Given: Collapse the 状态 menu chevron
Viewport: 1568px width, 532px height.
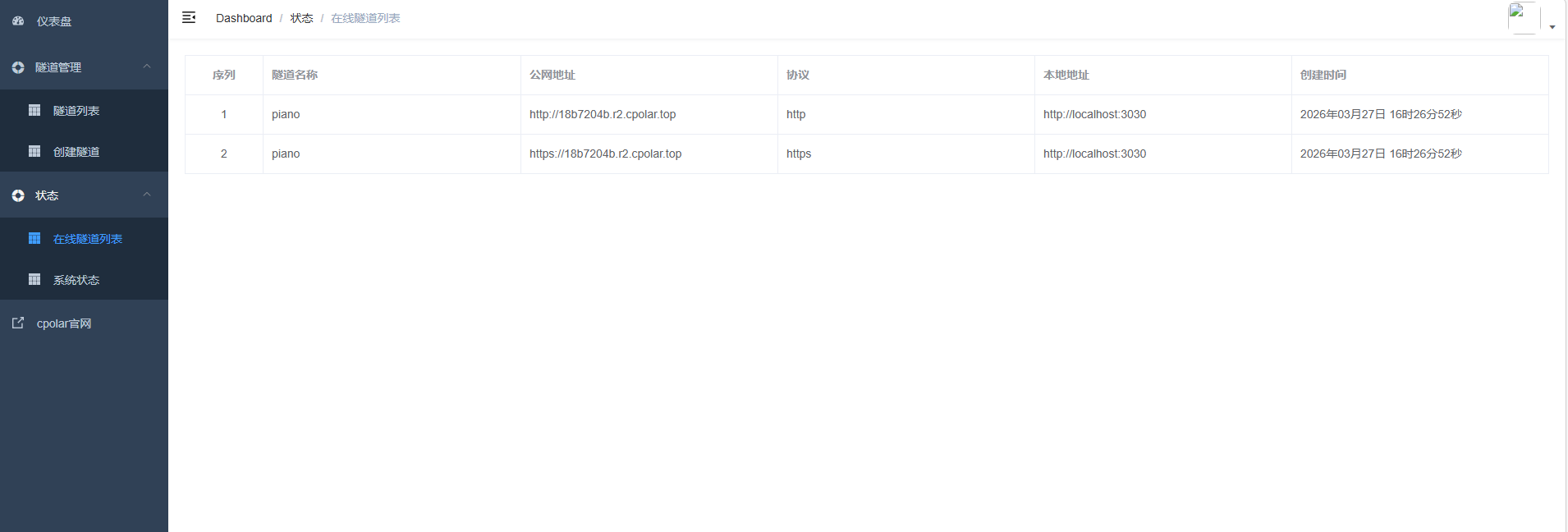Looking at the screenshot, I should pyautogui.click(x=147, y=195).
